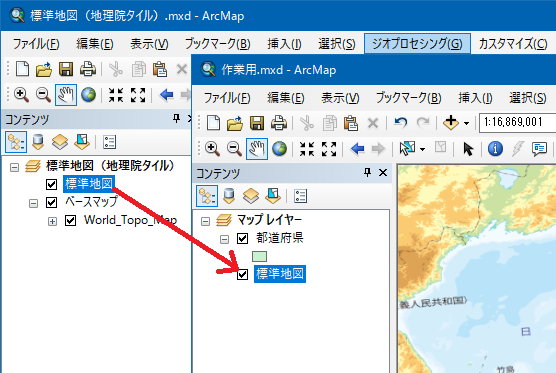Open ジオプロセシング(G) menu in back window
This screenshot has height=373, width=556.
click(x=417, y=44)
